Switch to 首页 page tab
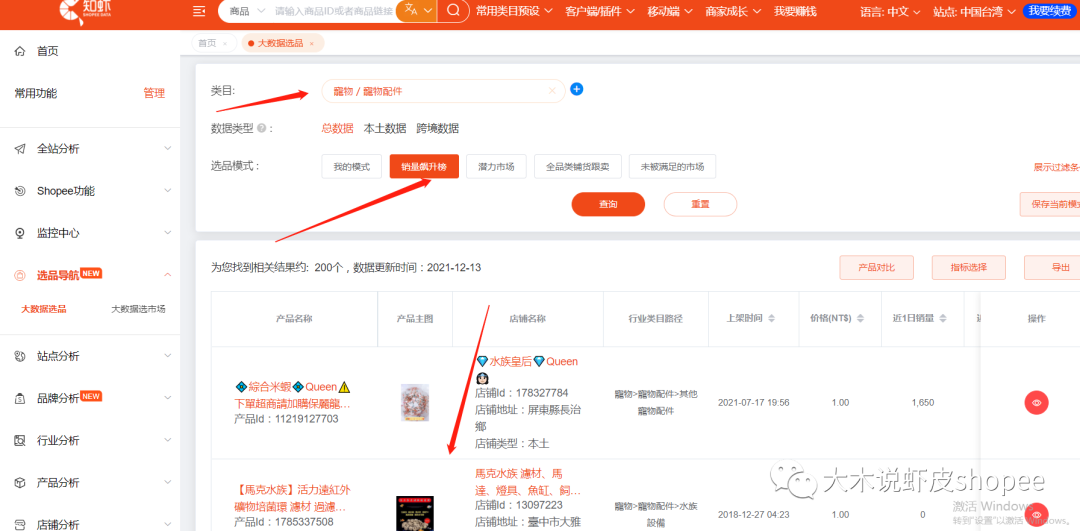Screen dimensions: 1080x531 click(214, 43)
